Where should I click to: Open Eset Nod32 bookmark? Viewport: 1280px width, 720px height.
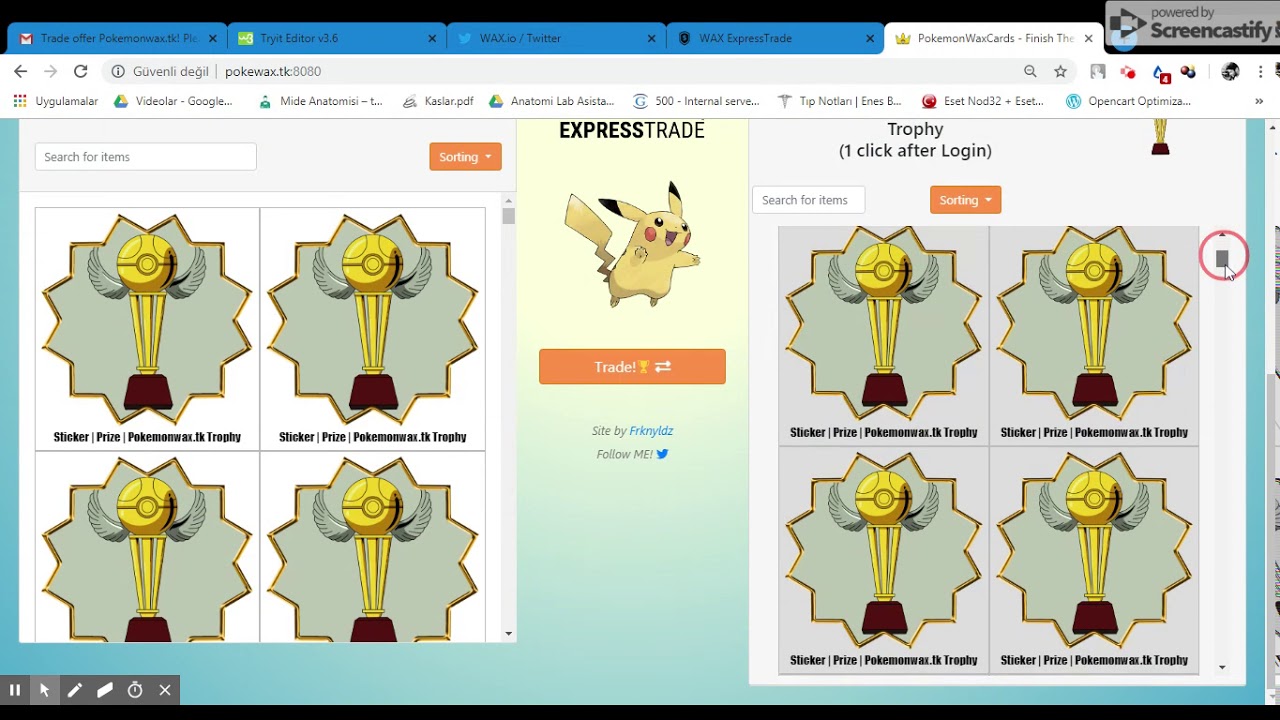983,101
